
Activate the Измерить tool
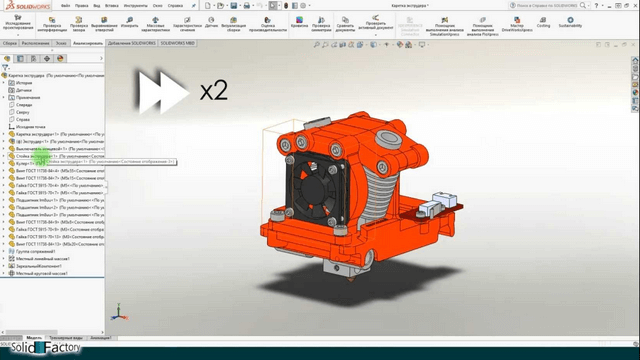pyautogui.click(x=129, y=22)
